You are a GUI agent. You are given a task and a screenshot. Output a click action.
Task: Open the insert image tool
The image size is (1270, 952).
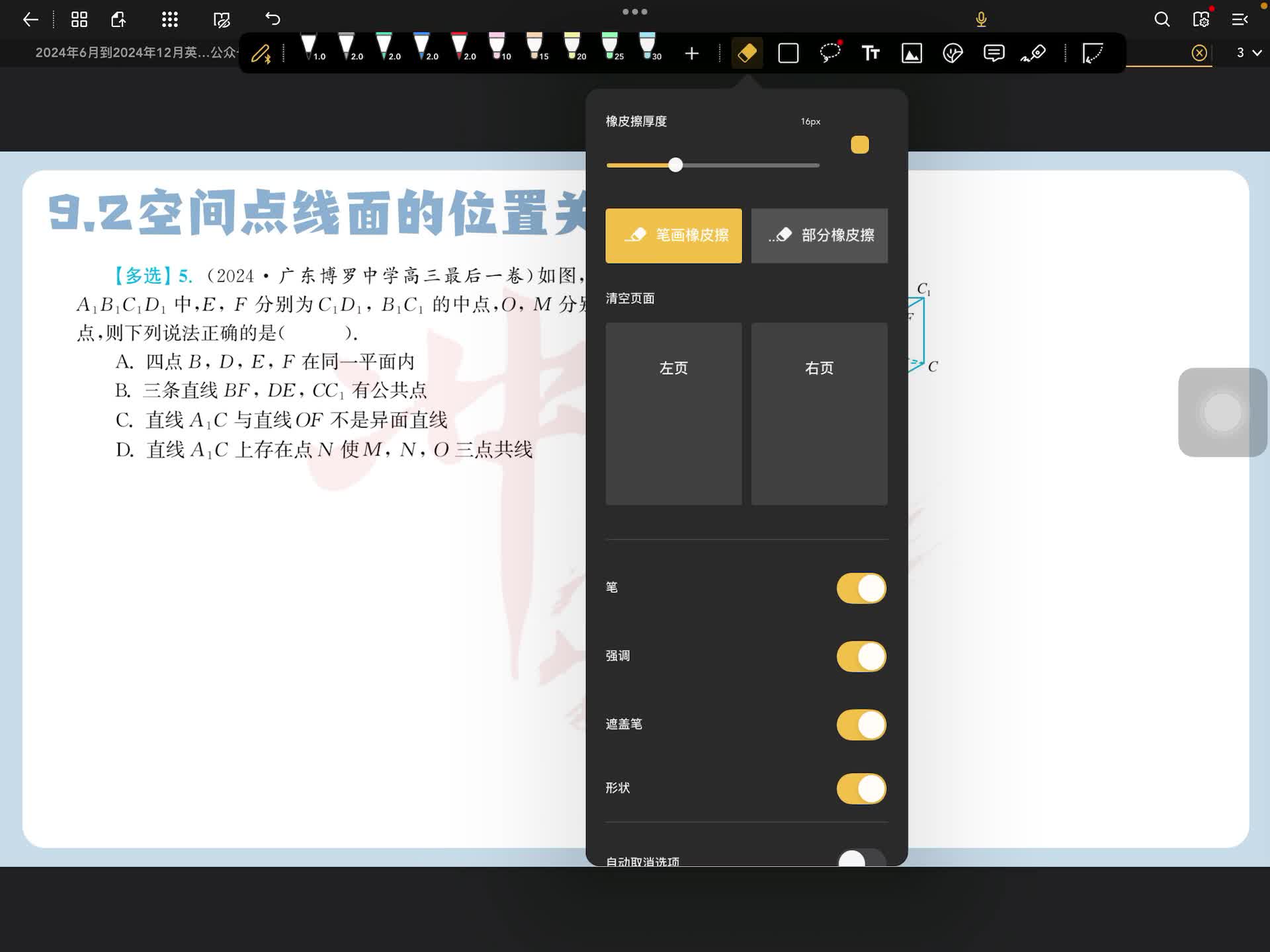click(911, 53)
